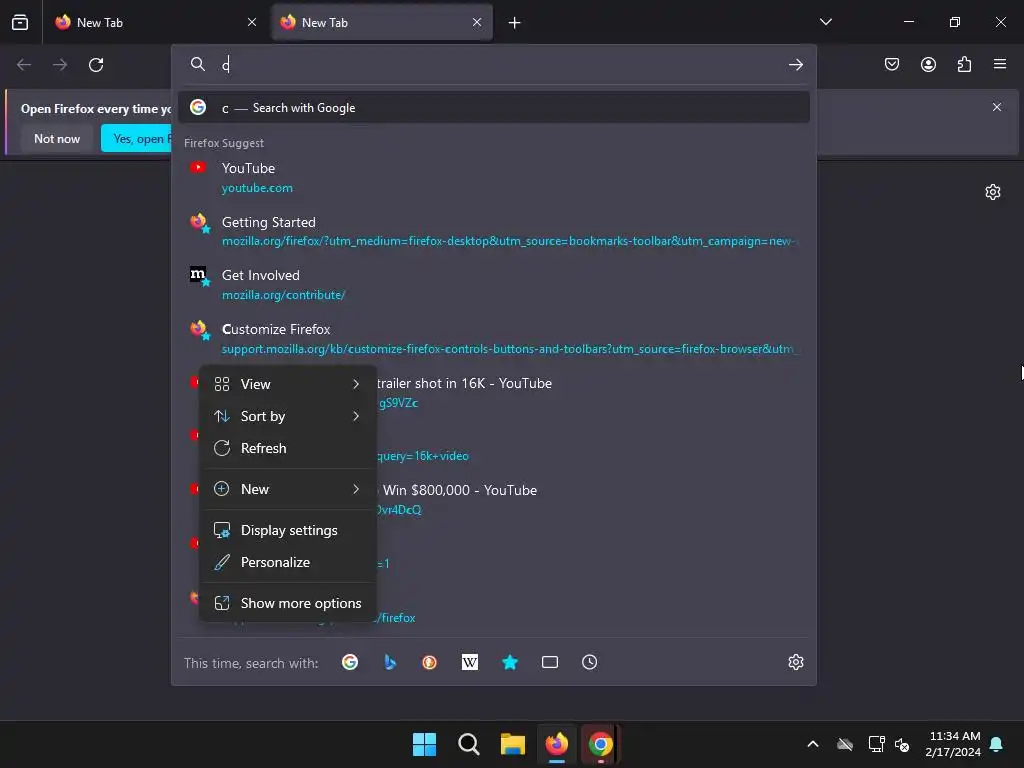Screen dimensions: 1024x768
Task: Select the 'c — Search with Google' suggestion
Action: coord(494,108)
